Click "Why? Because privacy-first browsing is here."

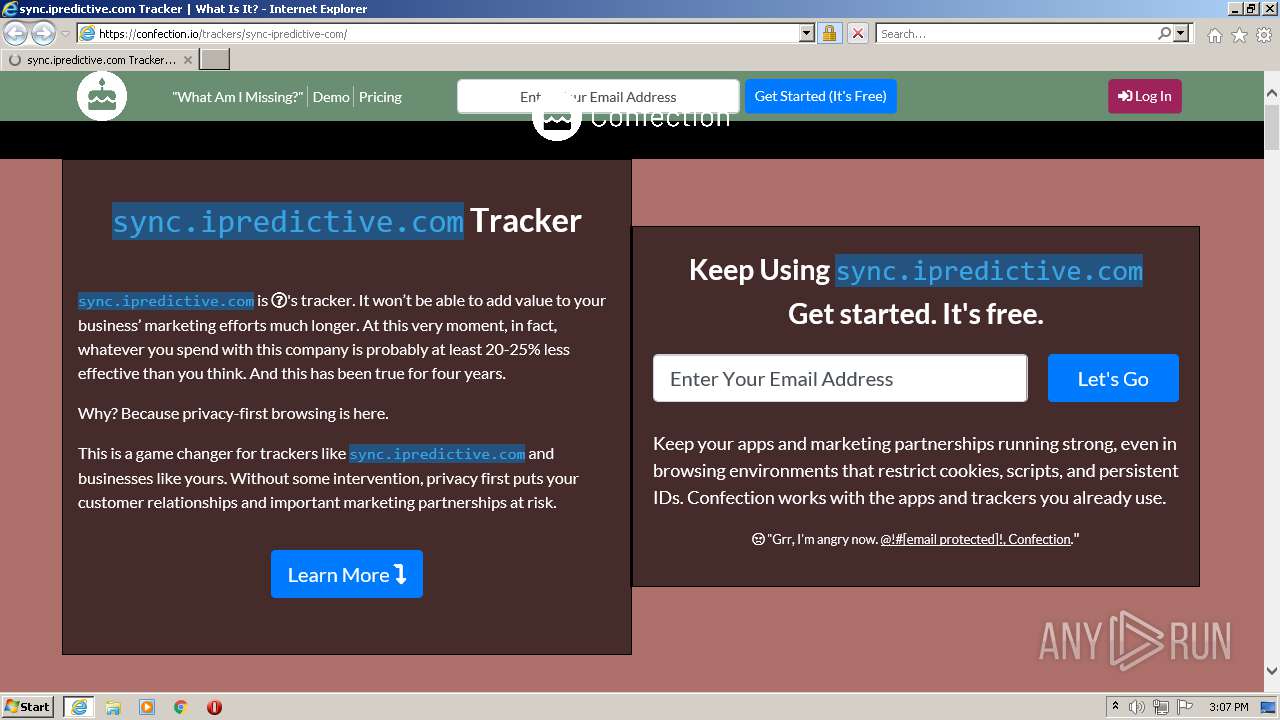click(233, 413)
